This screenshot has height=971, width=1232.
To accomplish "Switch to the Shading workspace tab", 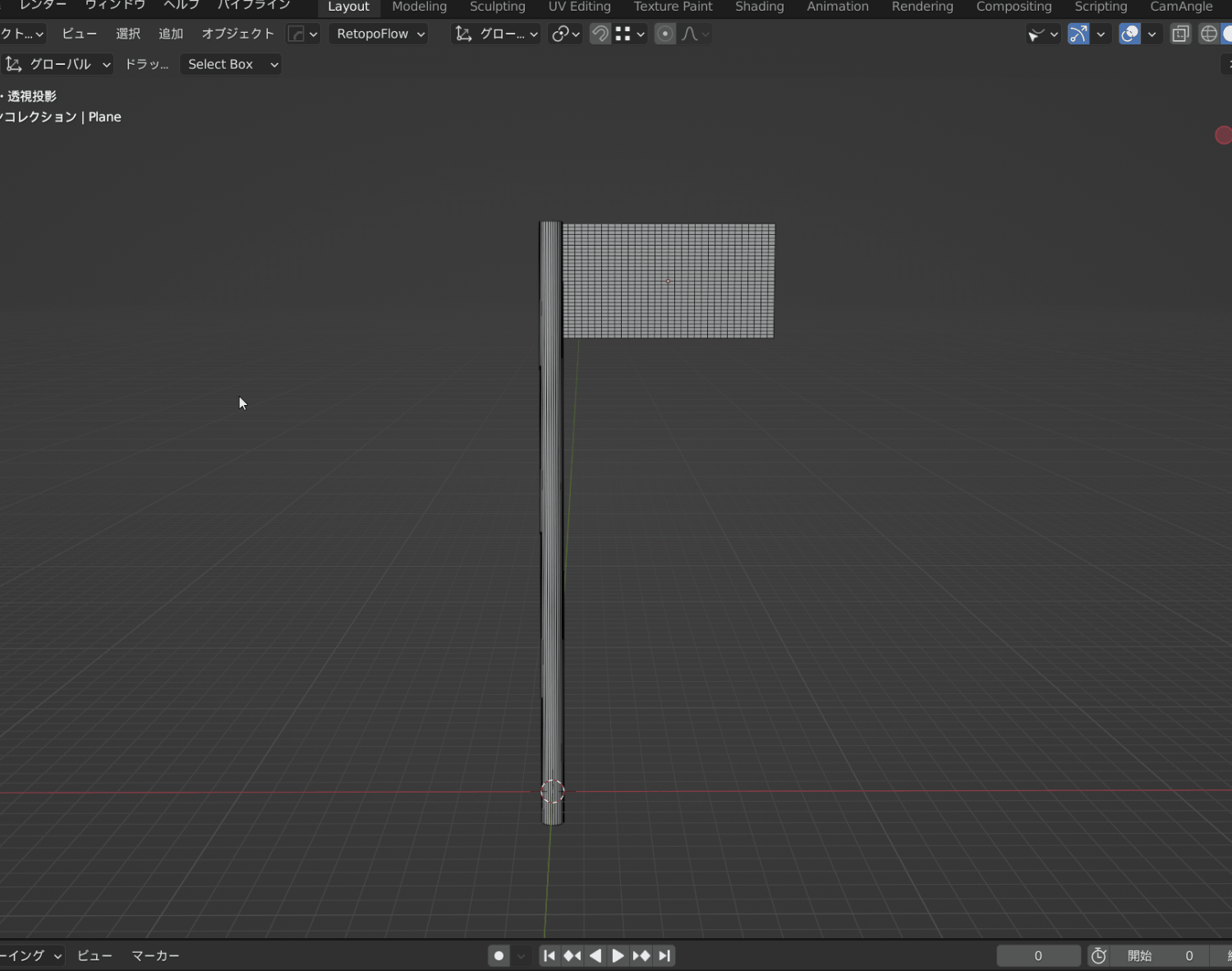I will pos(759,7).
